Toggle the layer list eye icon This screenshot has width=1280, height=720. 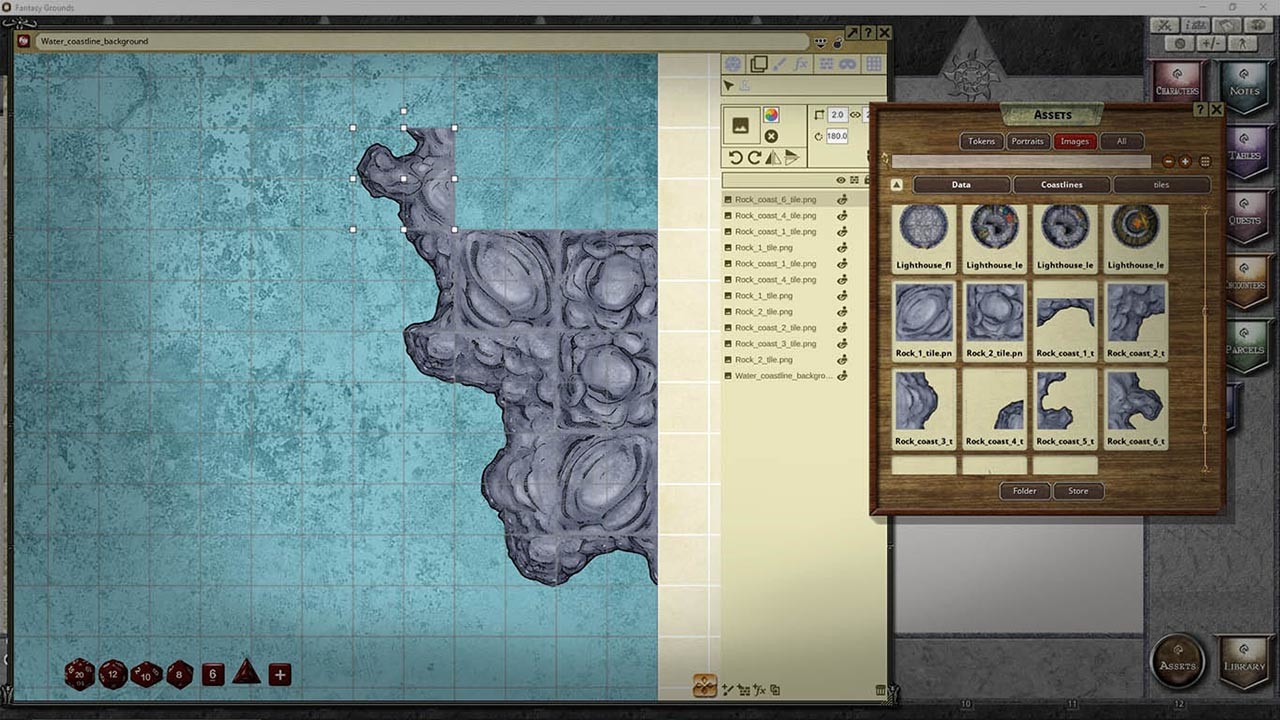(840, 178)
